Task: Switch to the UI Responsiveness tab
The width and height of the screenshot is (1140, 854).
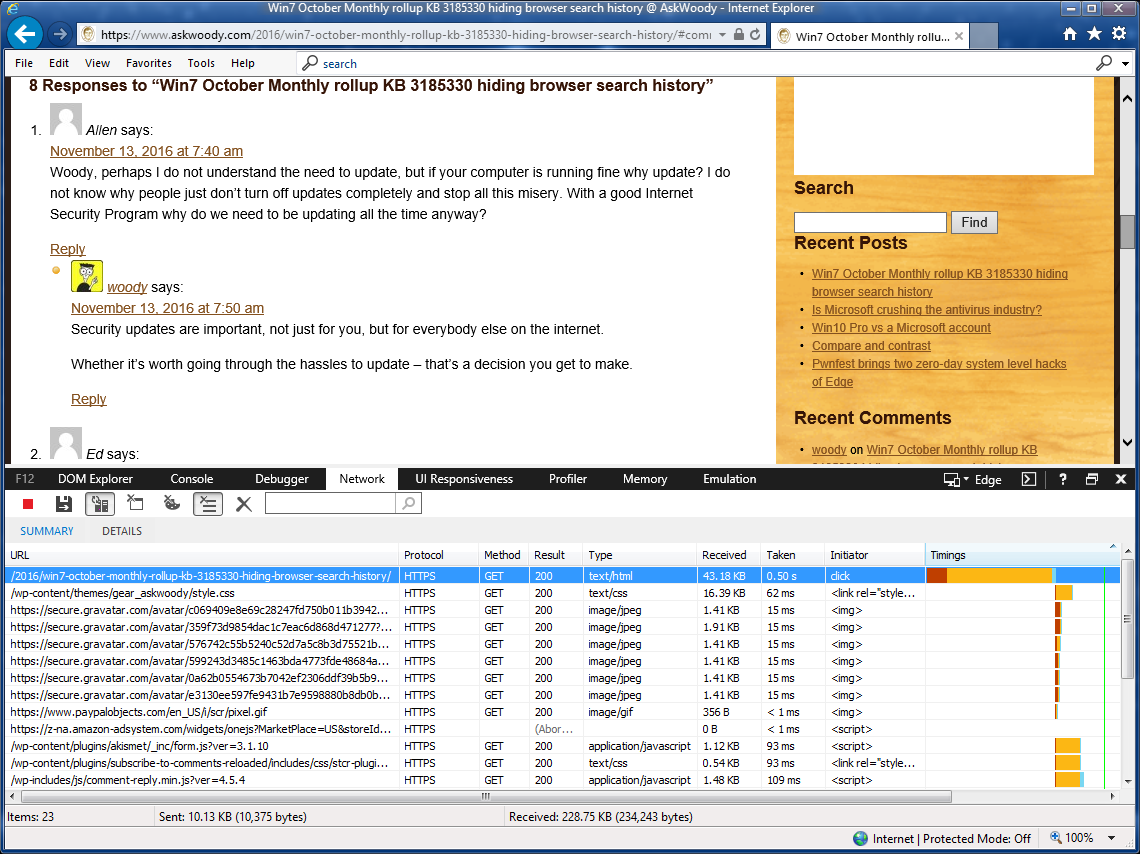Action: click(464, 479)
